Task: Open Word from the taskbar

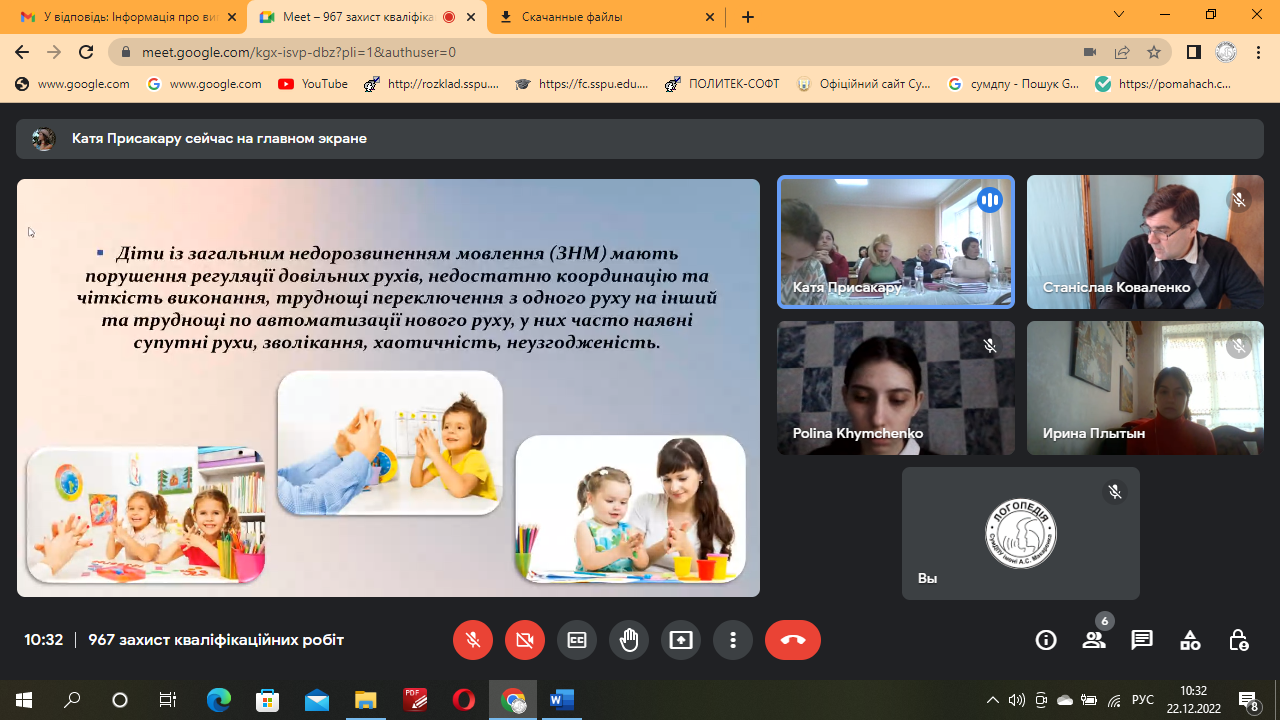Action: pyautogui.click(x=561, y=700)
